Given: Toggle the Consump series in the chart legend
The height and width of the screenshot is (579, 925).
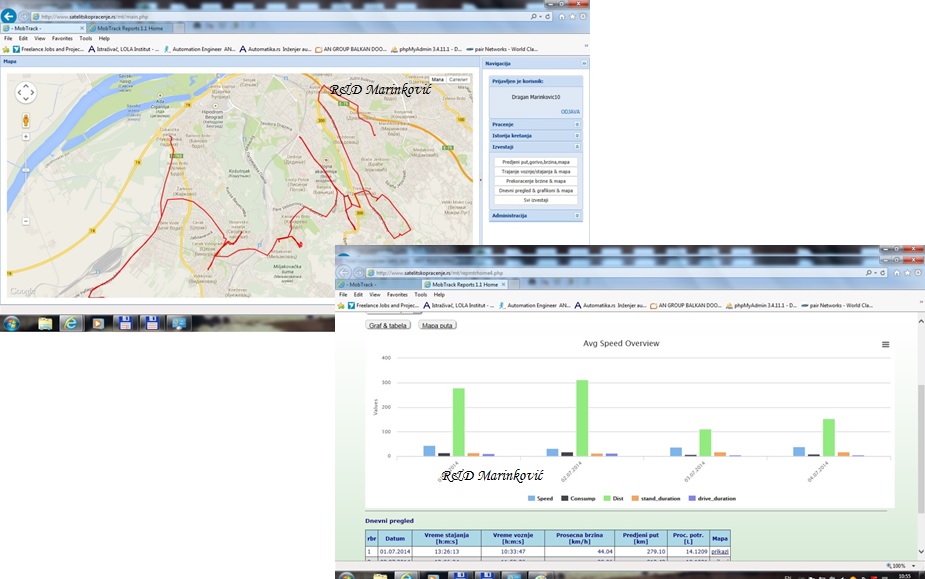Looking at the screenshot, I should click(578, 498).
